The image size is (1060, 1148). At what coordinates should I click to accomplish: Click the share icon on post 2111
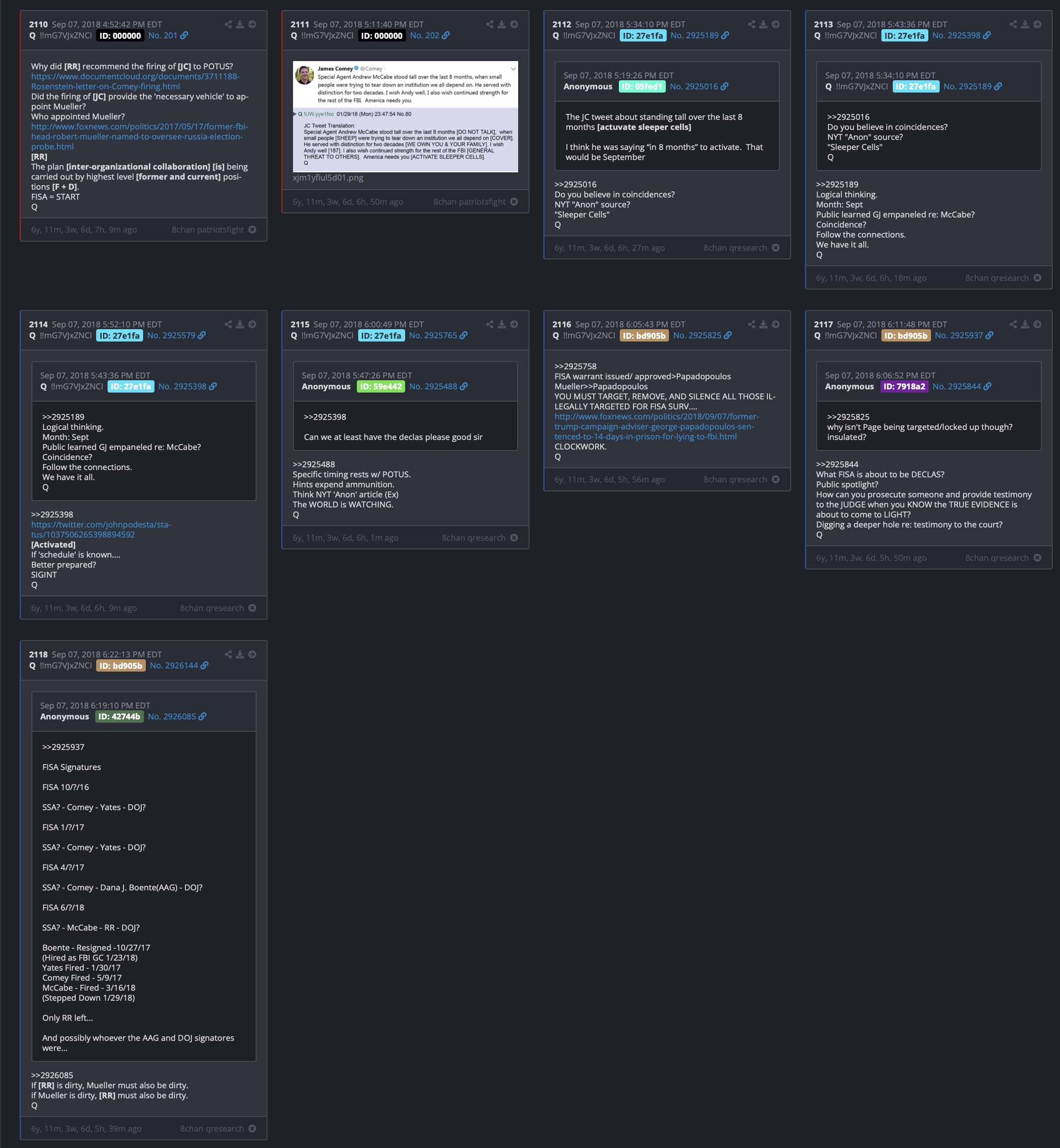(490, 25)
